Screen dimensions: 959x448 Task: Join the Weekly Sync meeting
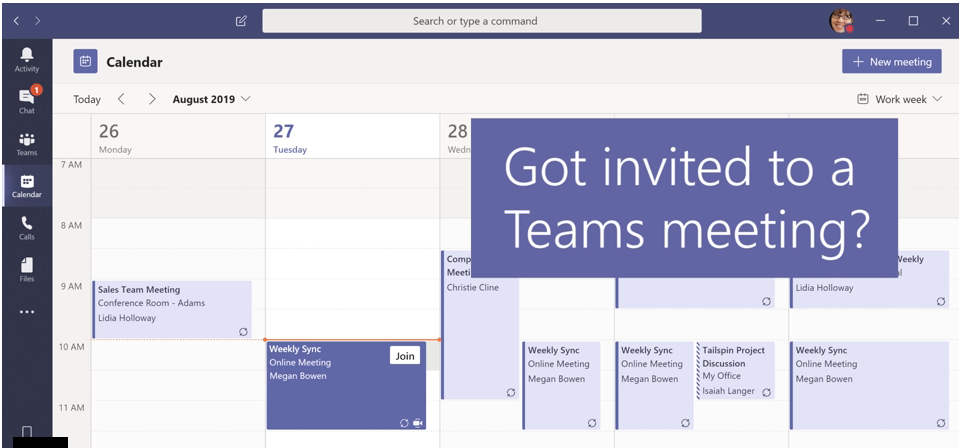[x=405, y=356]
